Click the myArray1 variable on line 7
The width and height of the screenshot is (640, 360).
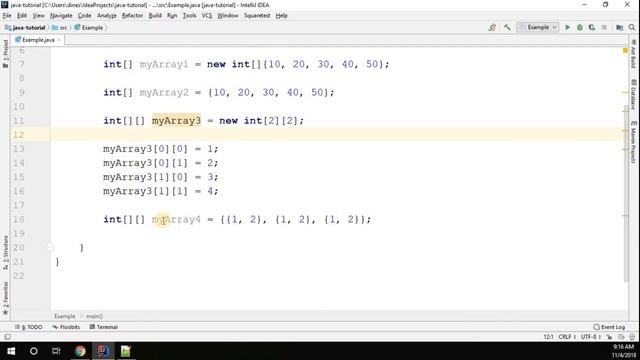(x=164, y=64)
